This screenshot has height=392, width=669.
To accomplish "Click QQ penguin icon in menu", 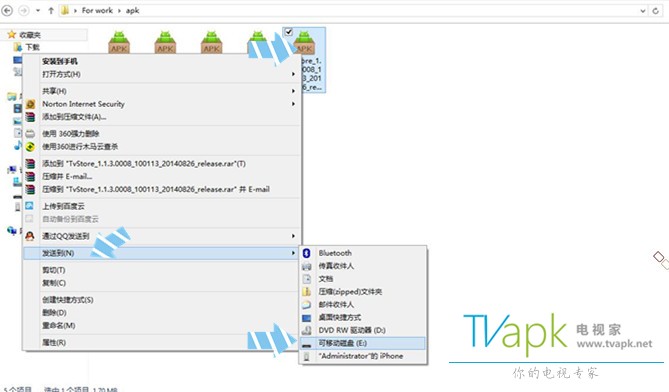I will pyautogui.click(x=30, y=236).
